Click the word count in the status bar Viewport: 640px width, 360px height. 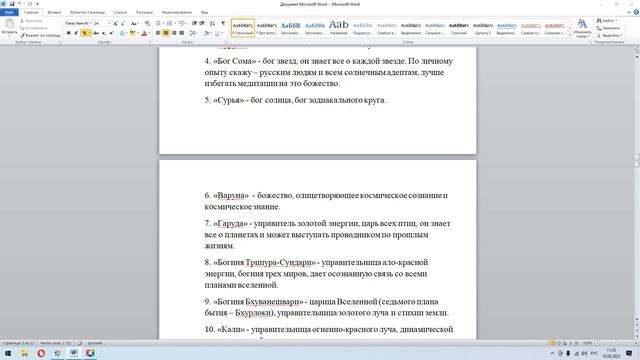[x=56, y=343]
